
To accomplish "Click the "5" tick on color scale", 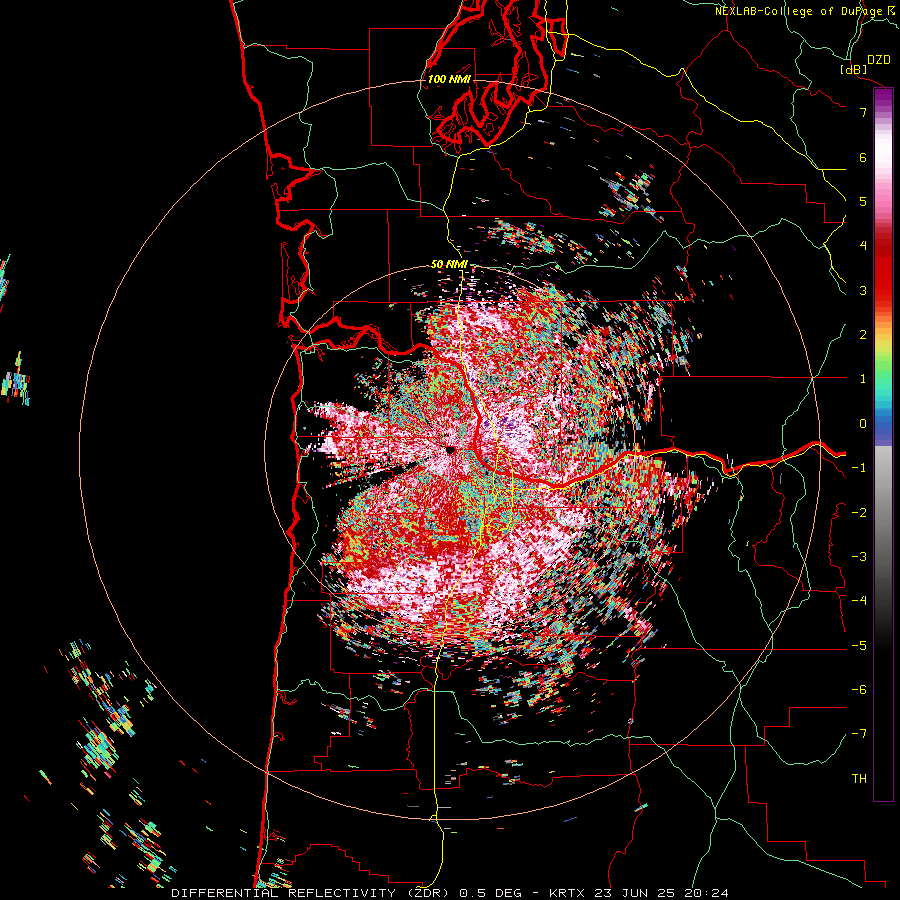I will (x=863, y=201).
